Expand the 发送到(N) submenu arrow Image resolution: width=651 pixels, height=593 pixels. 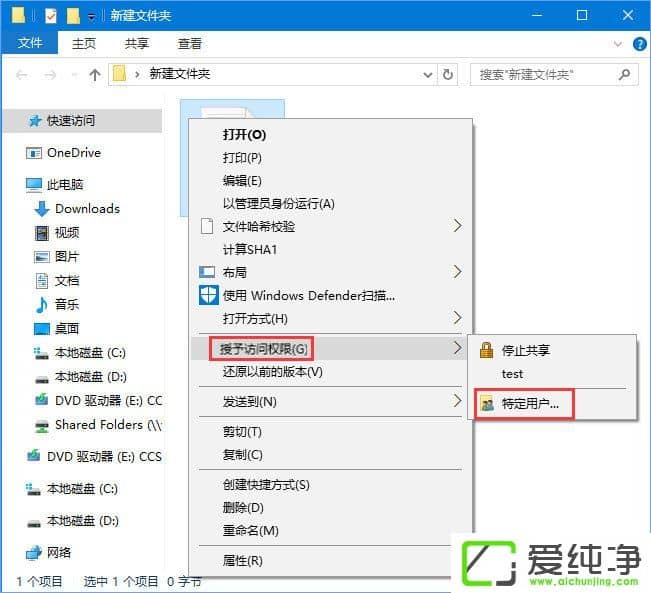tap(457, 401)
